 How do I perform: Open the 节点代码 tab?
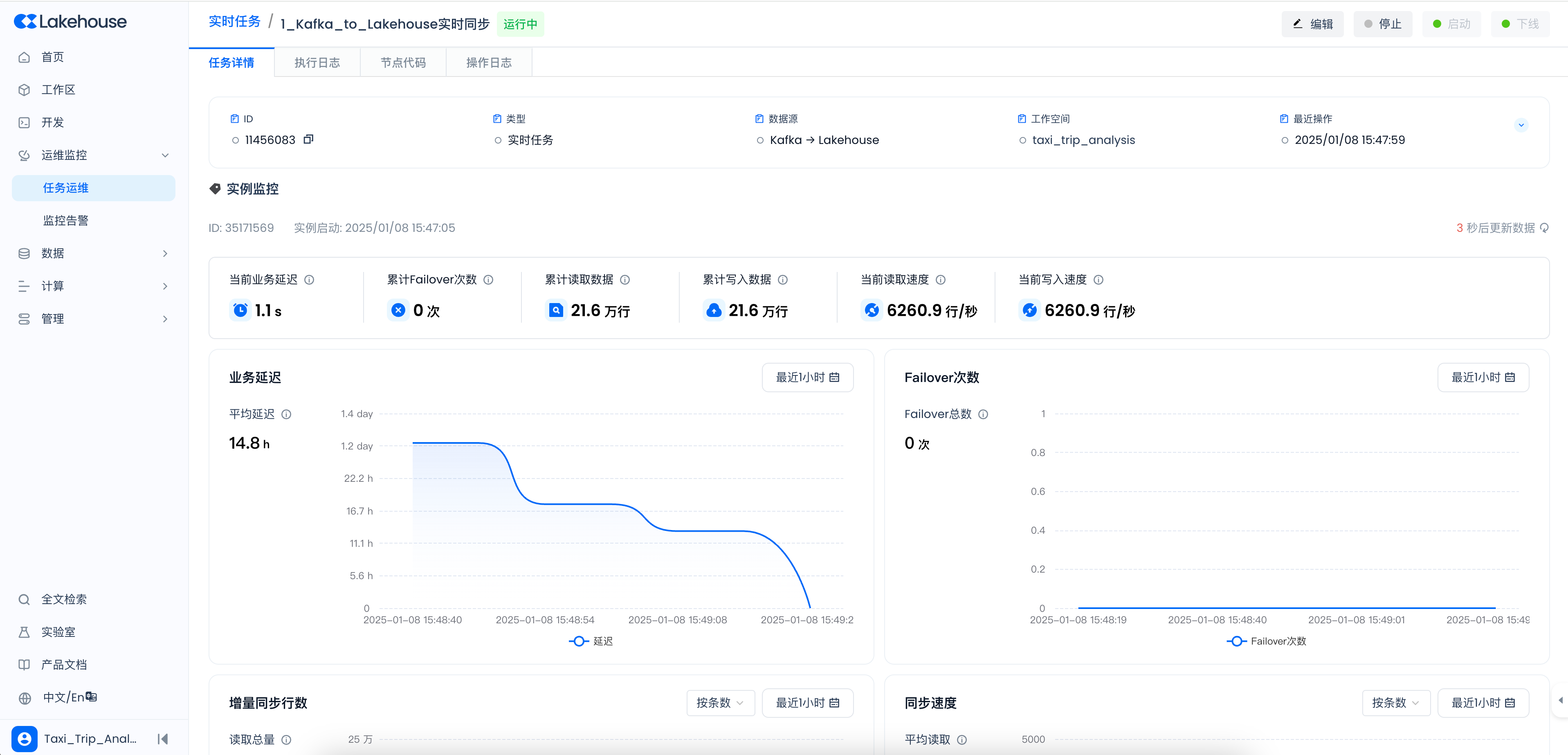pyautogui.click(x=403, y=63)
